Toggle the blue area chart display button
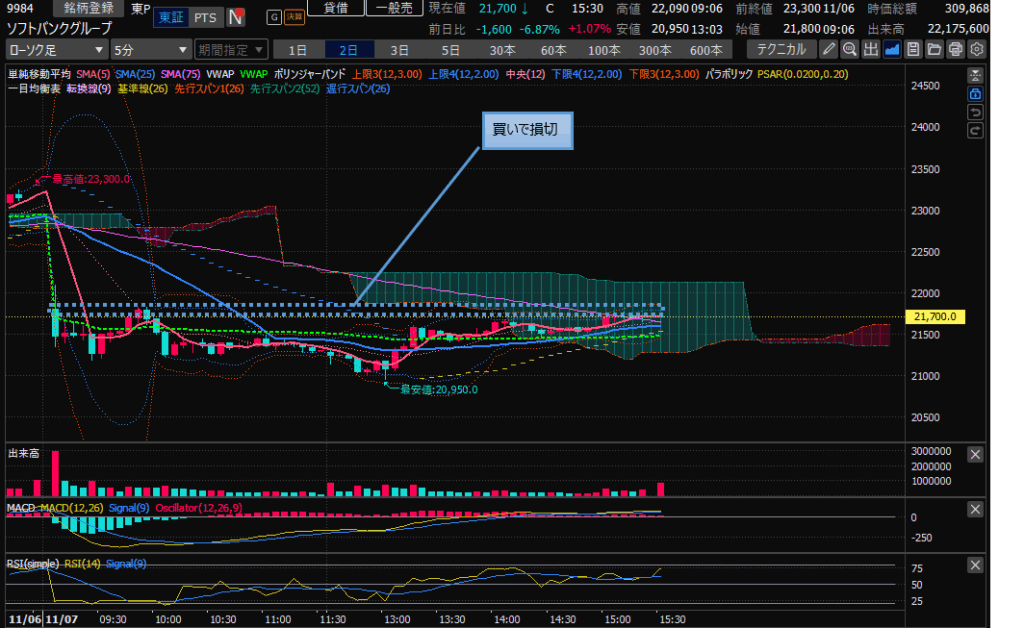 pyautogui.click(x=892, y=49)
